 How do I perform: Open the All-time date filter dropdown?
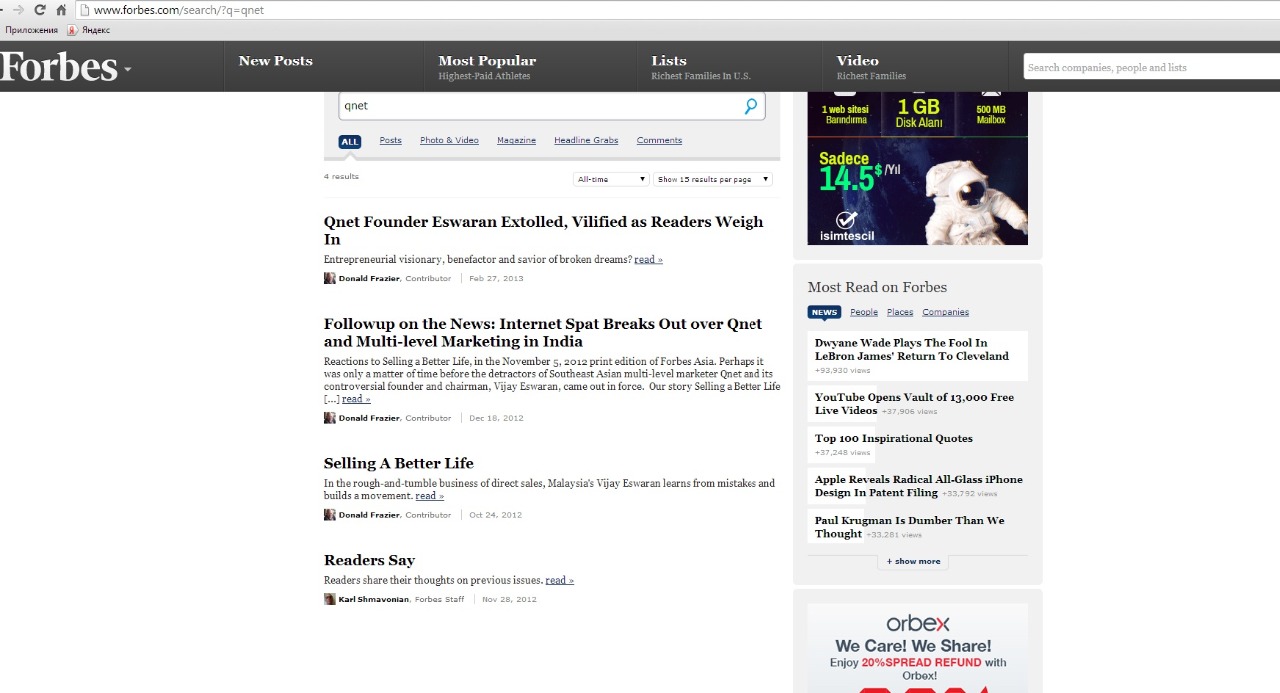click(612, 179)
